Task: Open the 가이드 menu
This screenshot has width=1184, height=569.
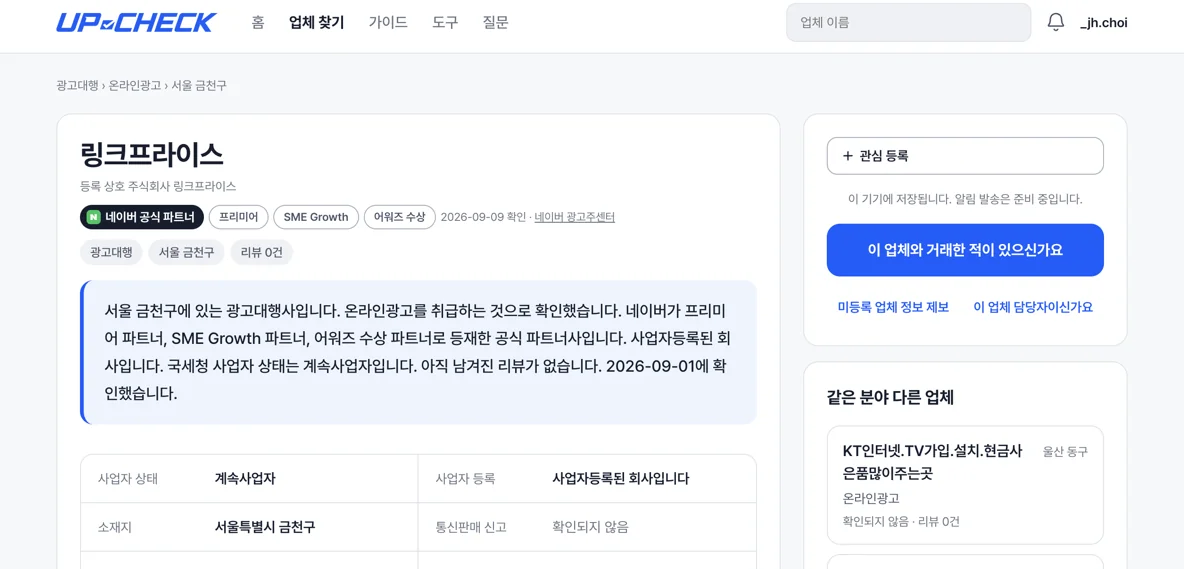Action: click(x=388, y=23)
